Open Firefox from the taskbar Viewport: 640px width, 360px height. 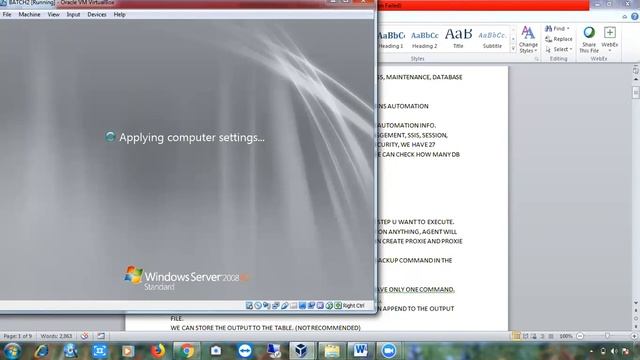pos(158,351)
